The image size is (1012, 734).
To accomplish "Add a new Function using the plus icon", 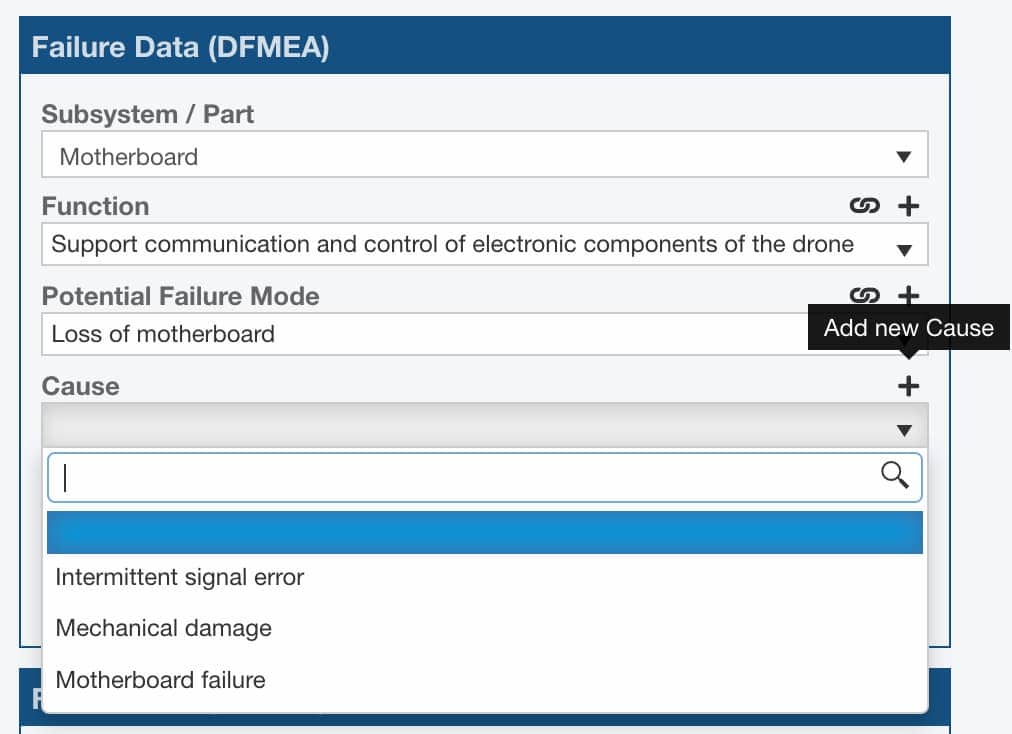I will click(907, 206).
